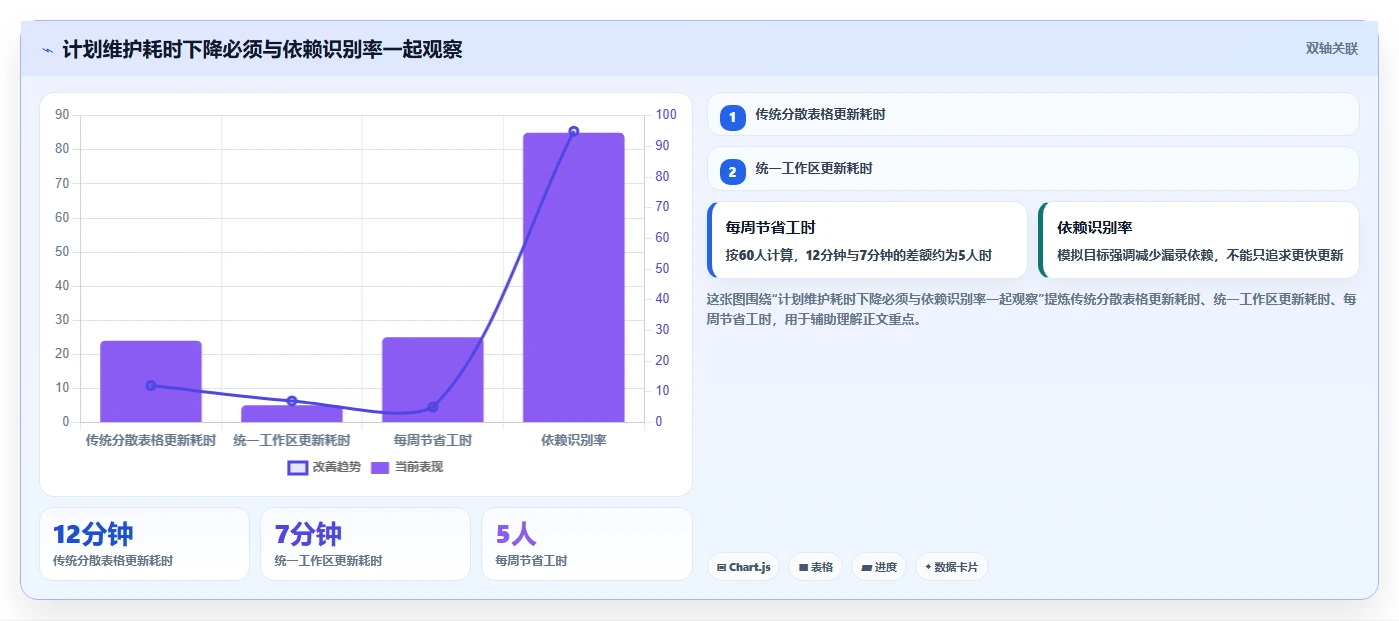Open list item 传统分散表格更新耗时
Image resolution: width=1399 pixels, height=621 pixels.
coord(1033,114)
